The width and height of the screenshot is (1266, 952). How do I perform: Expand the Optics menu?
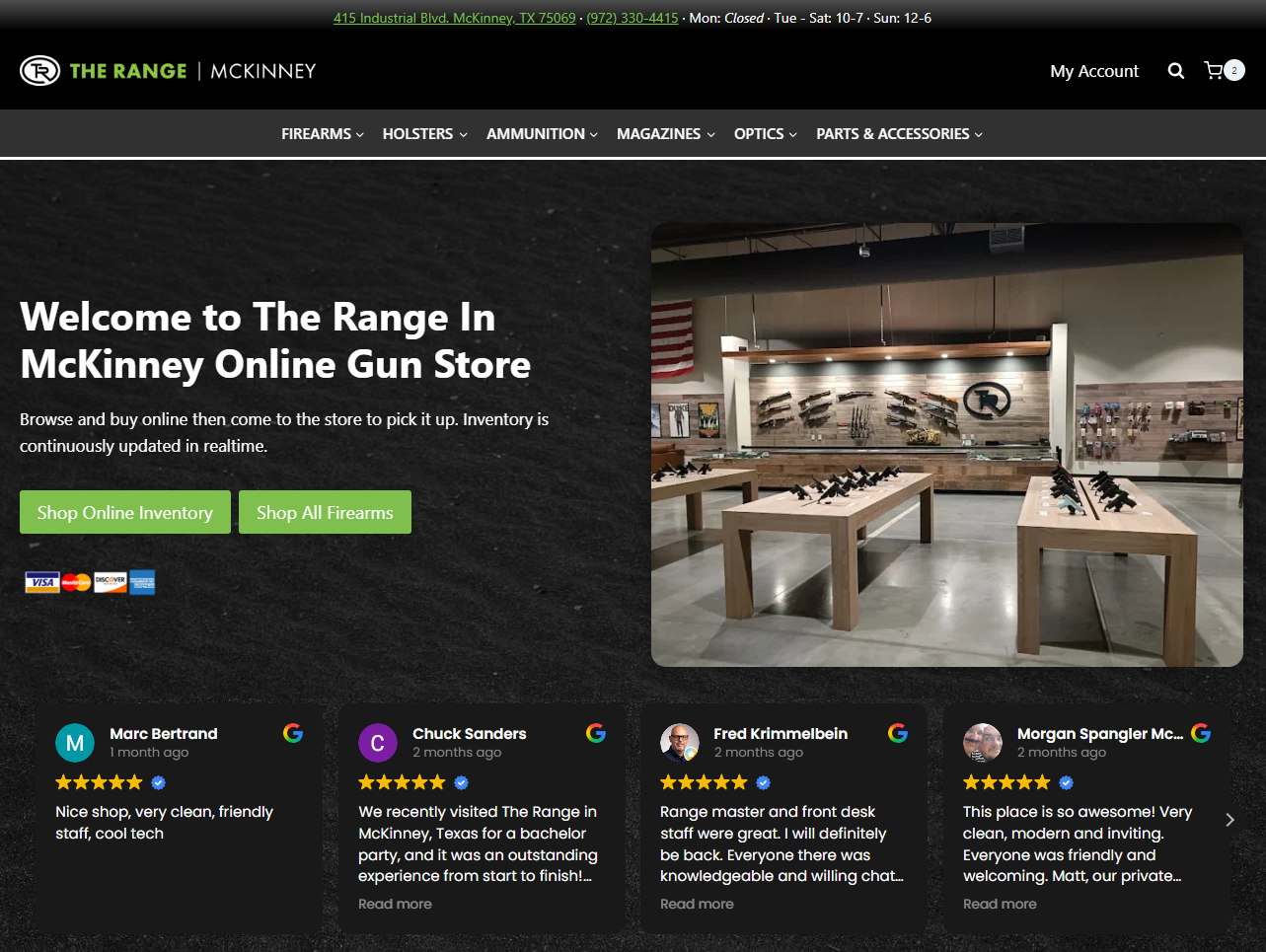point(766,134)
